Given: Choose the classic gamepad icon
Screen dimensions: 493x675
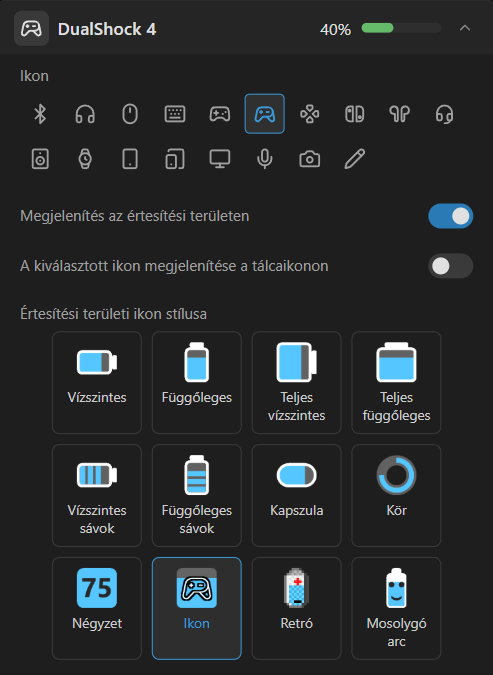Looking at the screenshot, I should click(x=220, y=114).
